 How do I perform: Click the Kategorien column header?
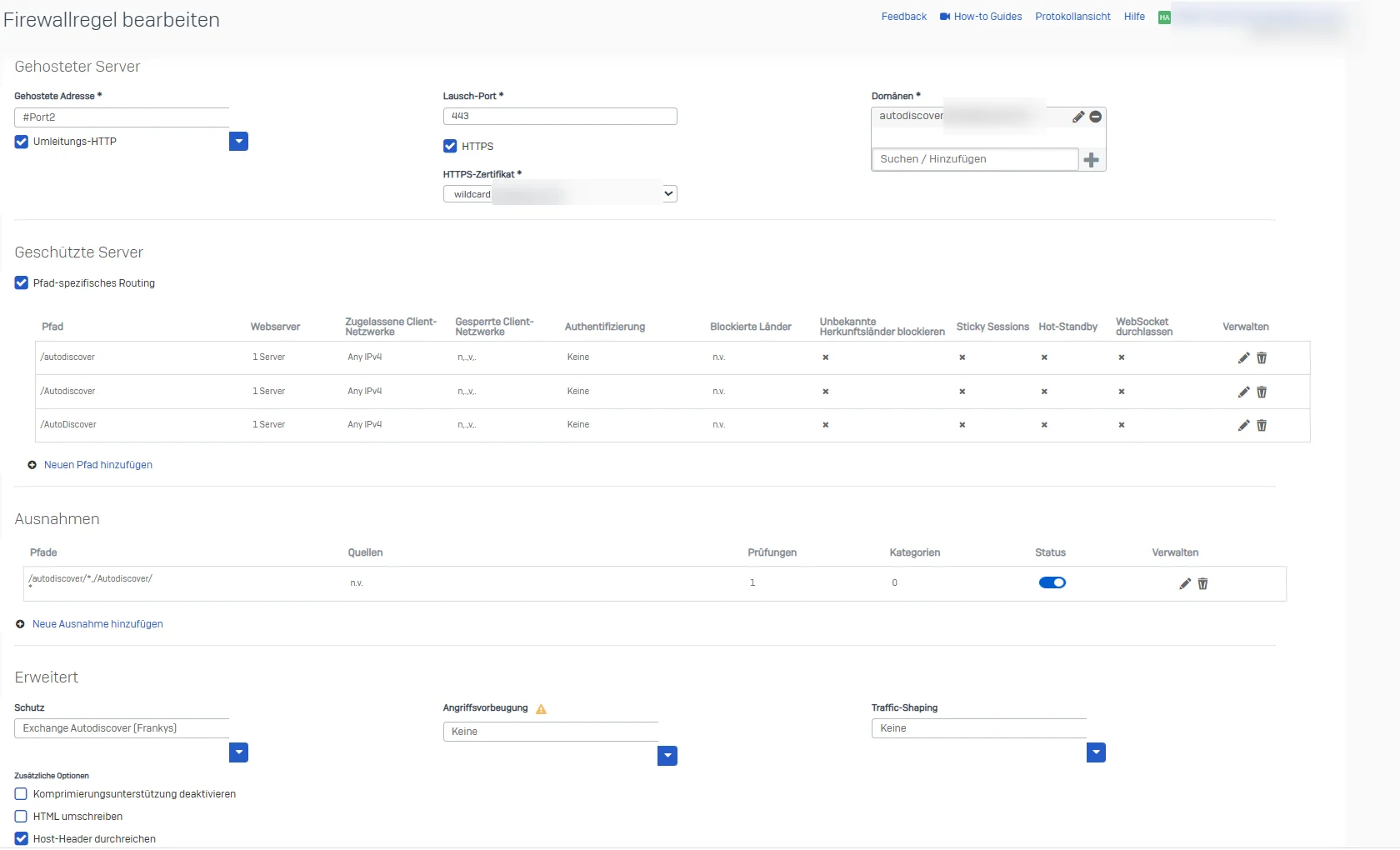tap(915, 552)
